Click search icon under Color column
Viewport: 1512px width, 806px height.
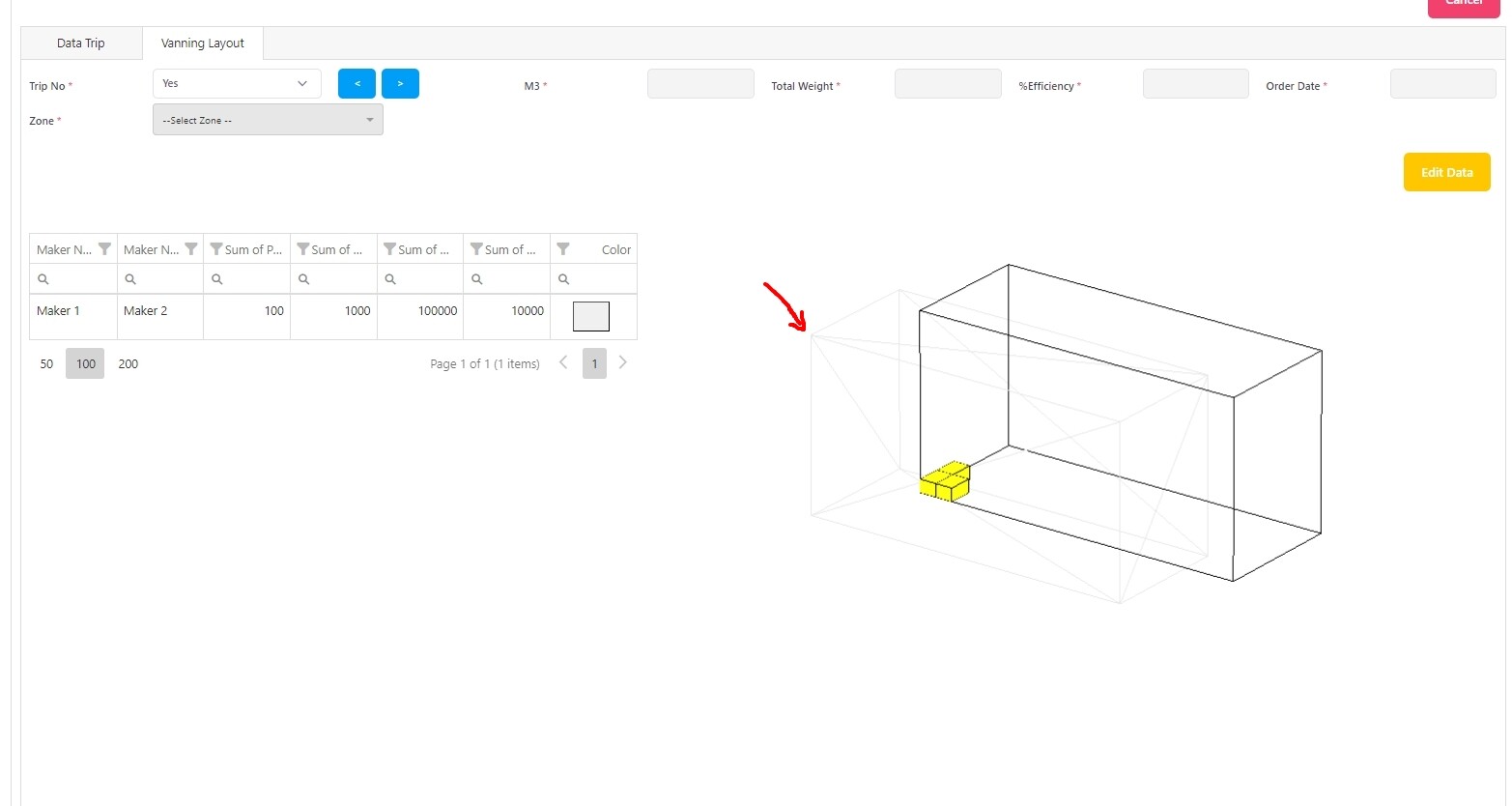pos(564,279)
